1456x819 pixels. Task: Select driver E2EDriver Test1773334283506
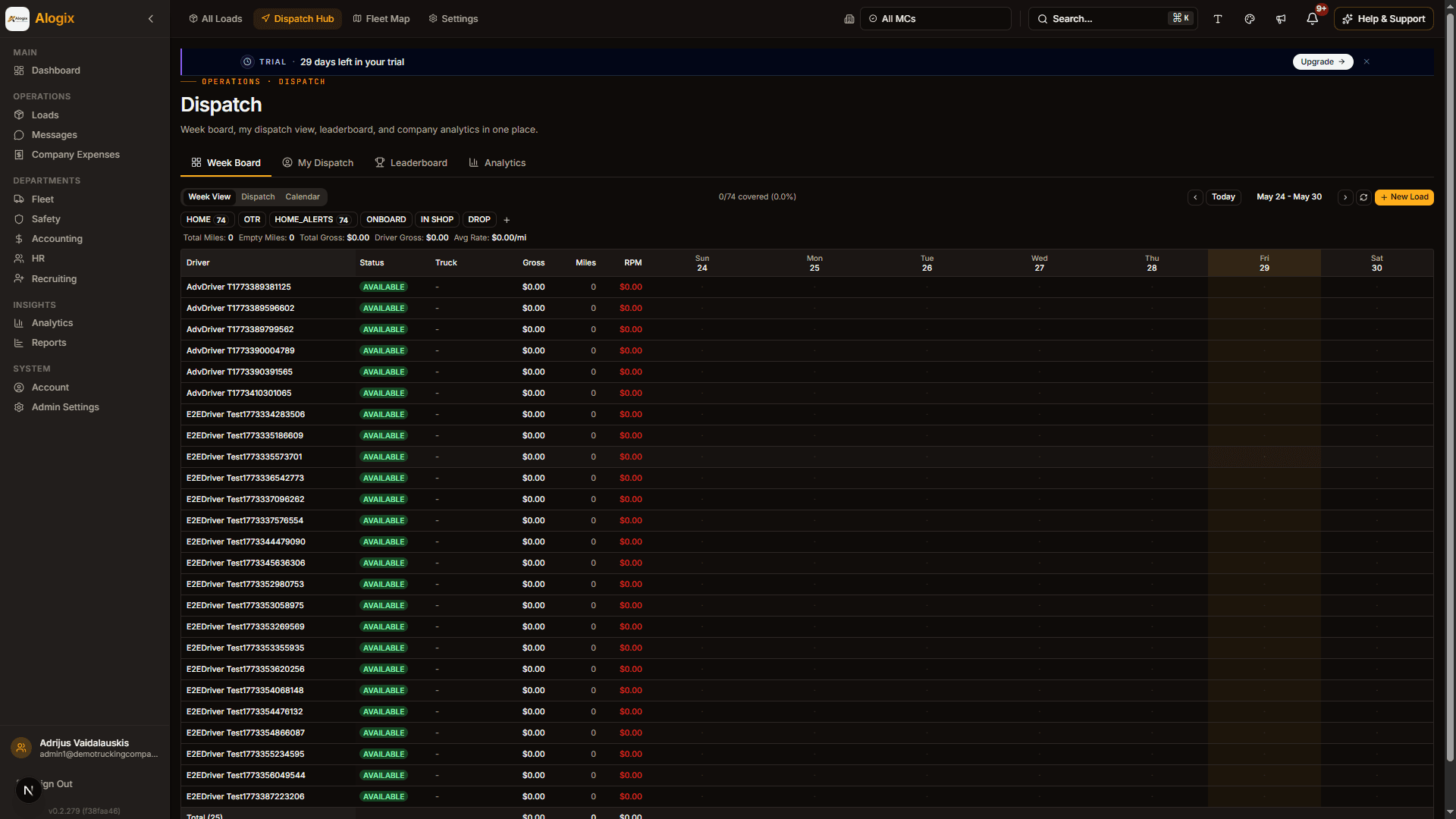pyautogui.click(x=246, y=415)
